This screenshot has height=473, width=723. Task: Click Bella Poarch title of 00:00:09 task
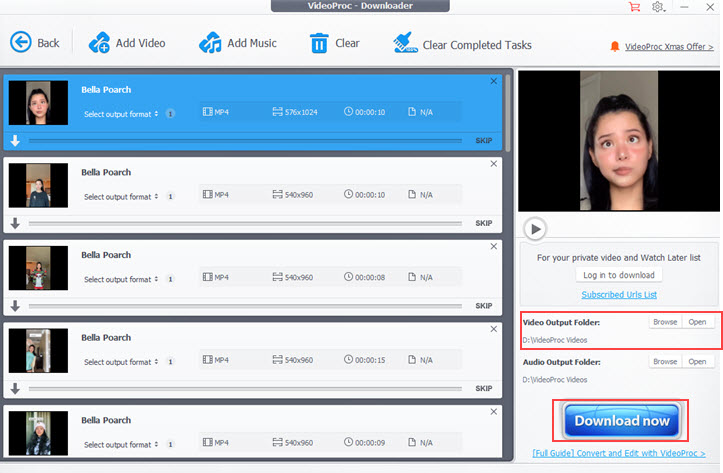[106, 420]
